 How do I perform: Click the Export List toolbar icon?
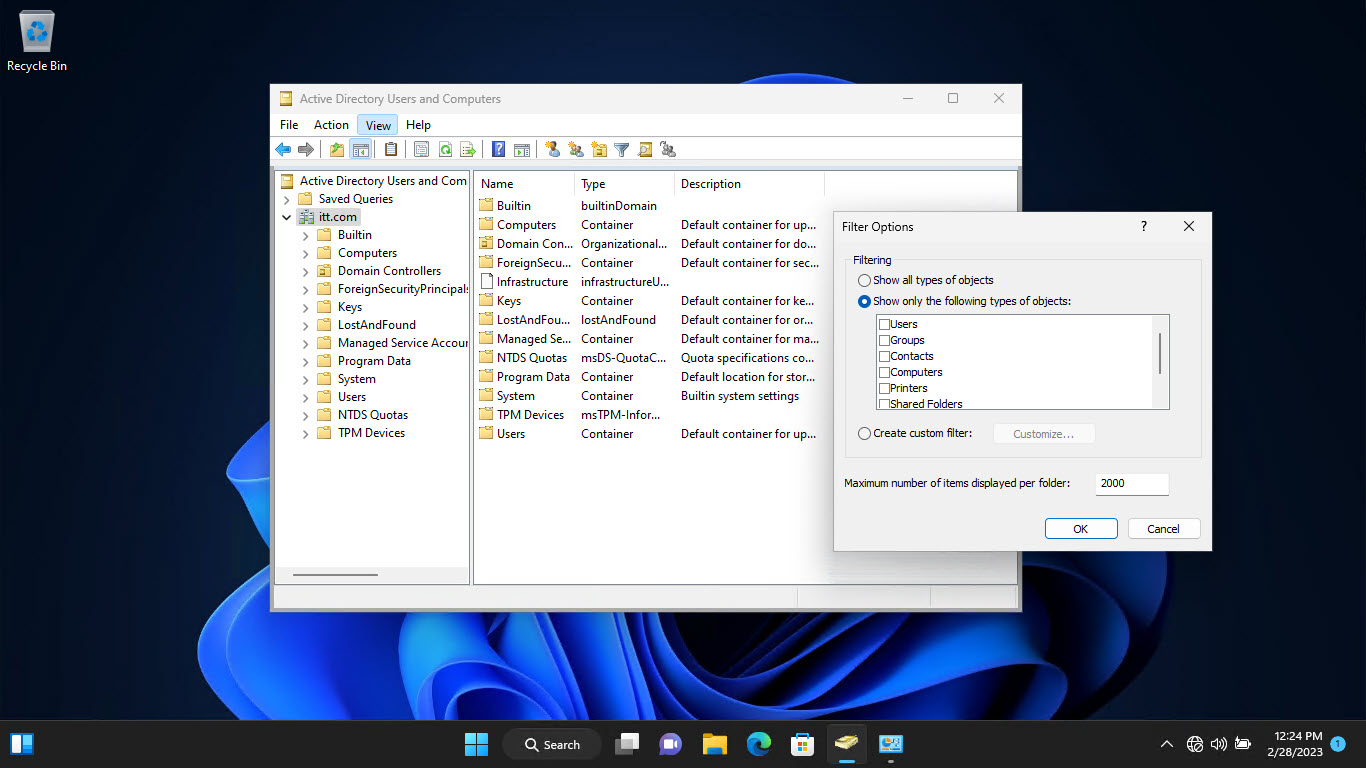[x=467, y=149]
